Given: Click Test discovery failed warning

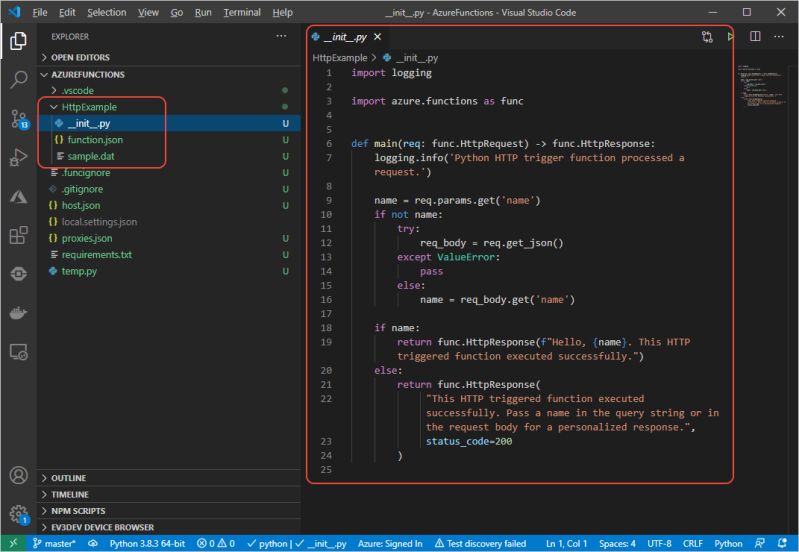Looking at the screenshot, I should [480, 543].
